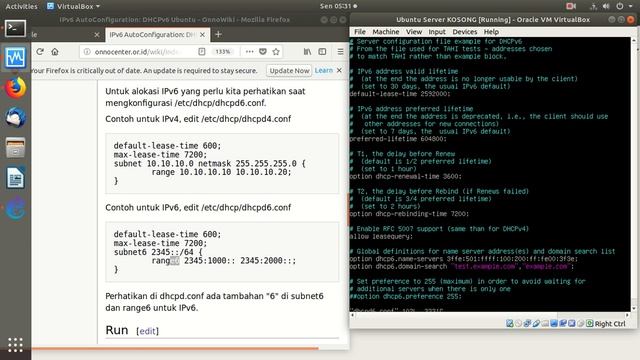Open the Machine menu in VirtualBox

(x=385, y=32)
